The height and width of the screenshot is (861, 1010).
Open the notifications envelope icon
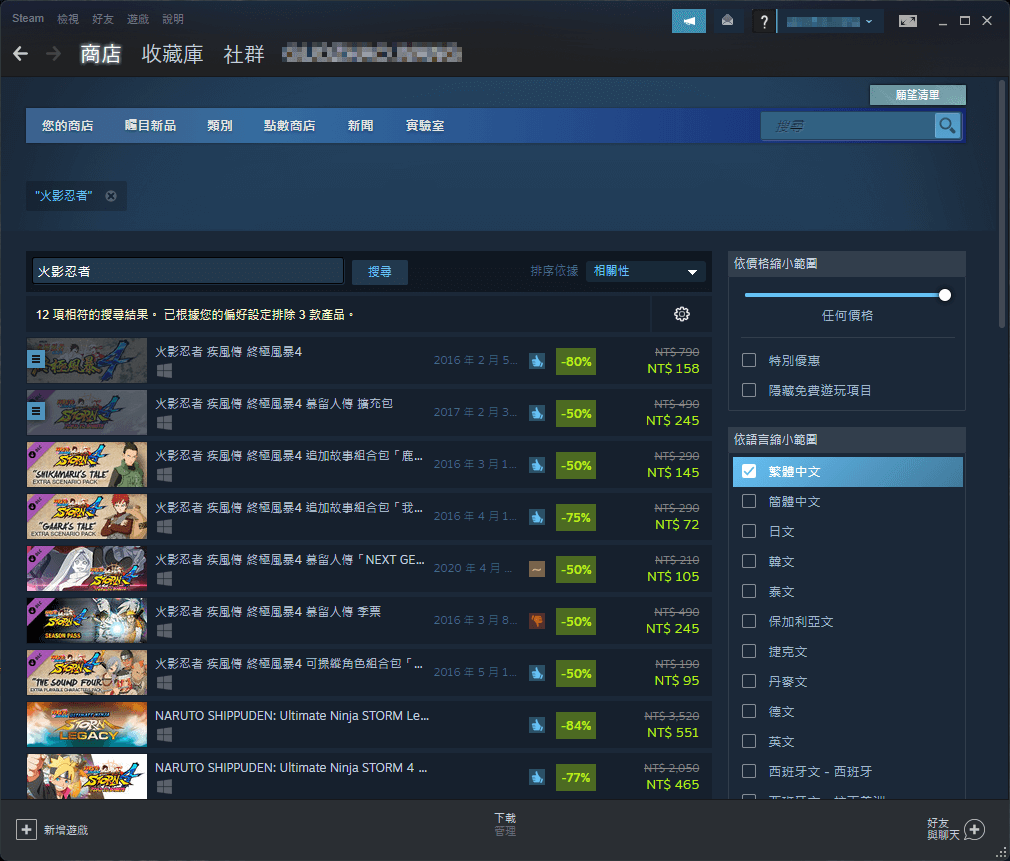coord(725,20)
